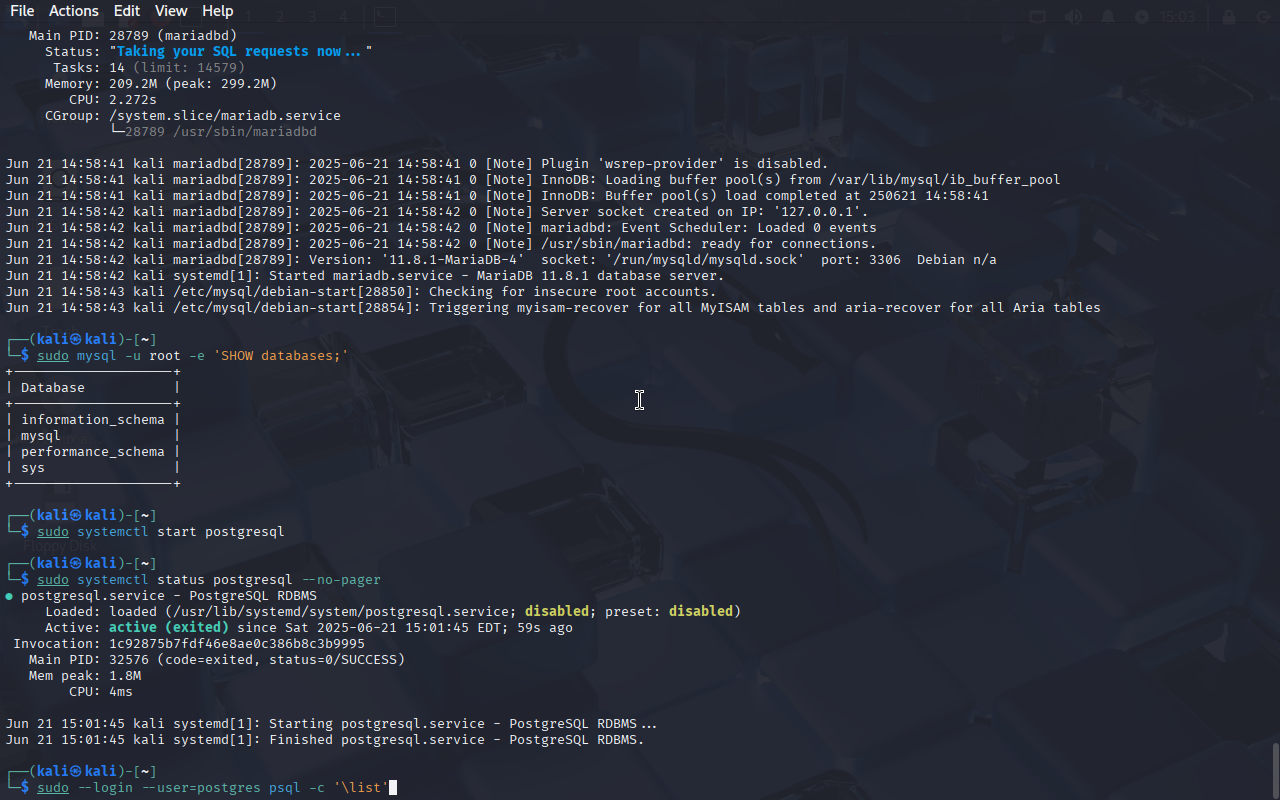Click 'sudo systemctl start postgresql' command
1280x800 pixels.
click(x=161, y=531)
